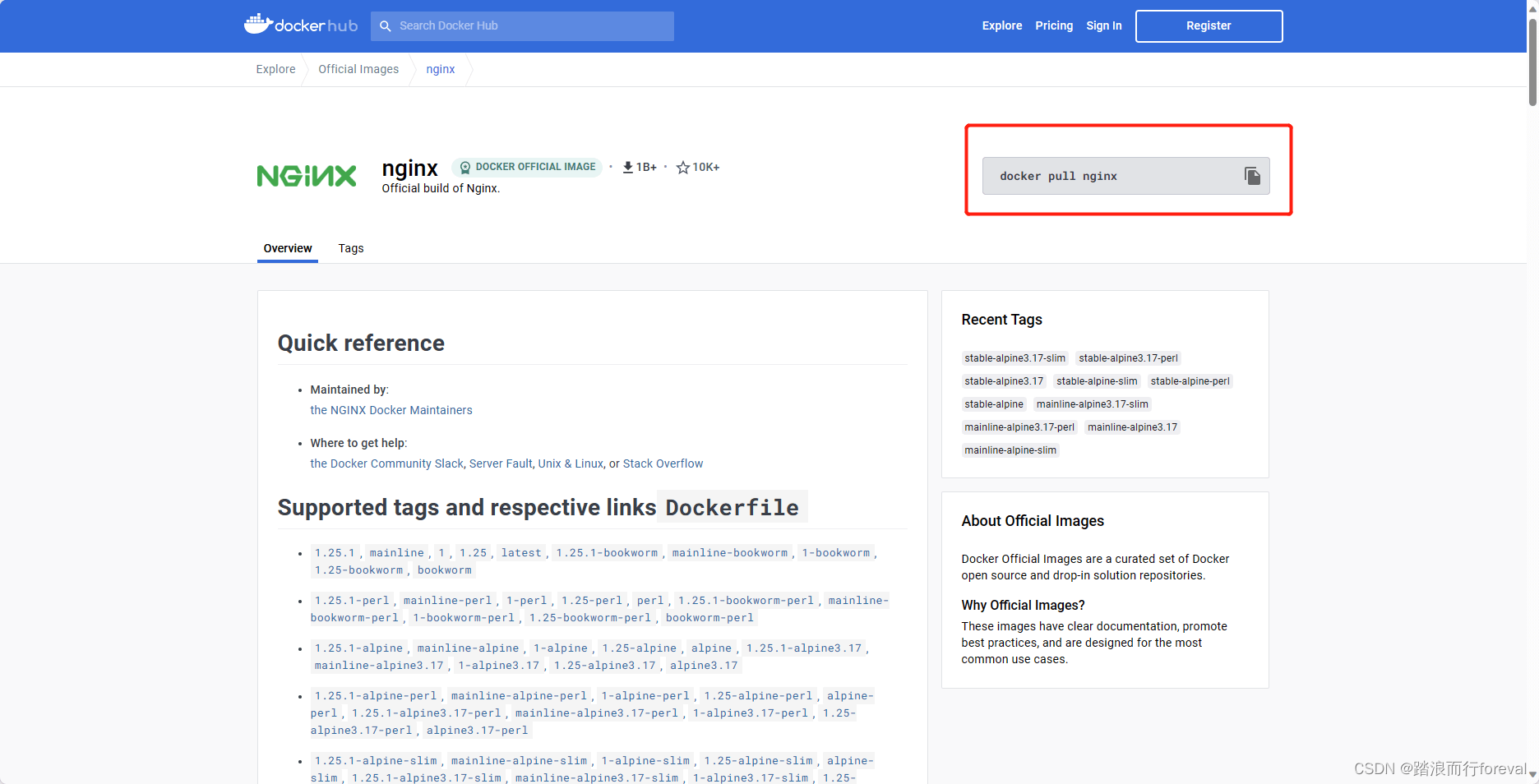
Task: Click the bookworm tag link
Action: pos(444,570)
